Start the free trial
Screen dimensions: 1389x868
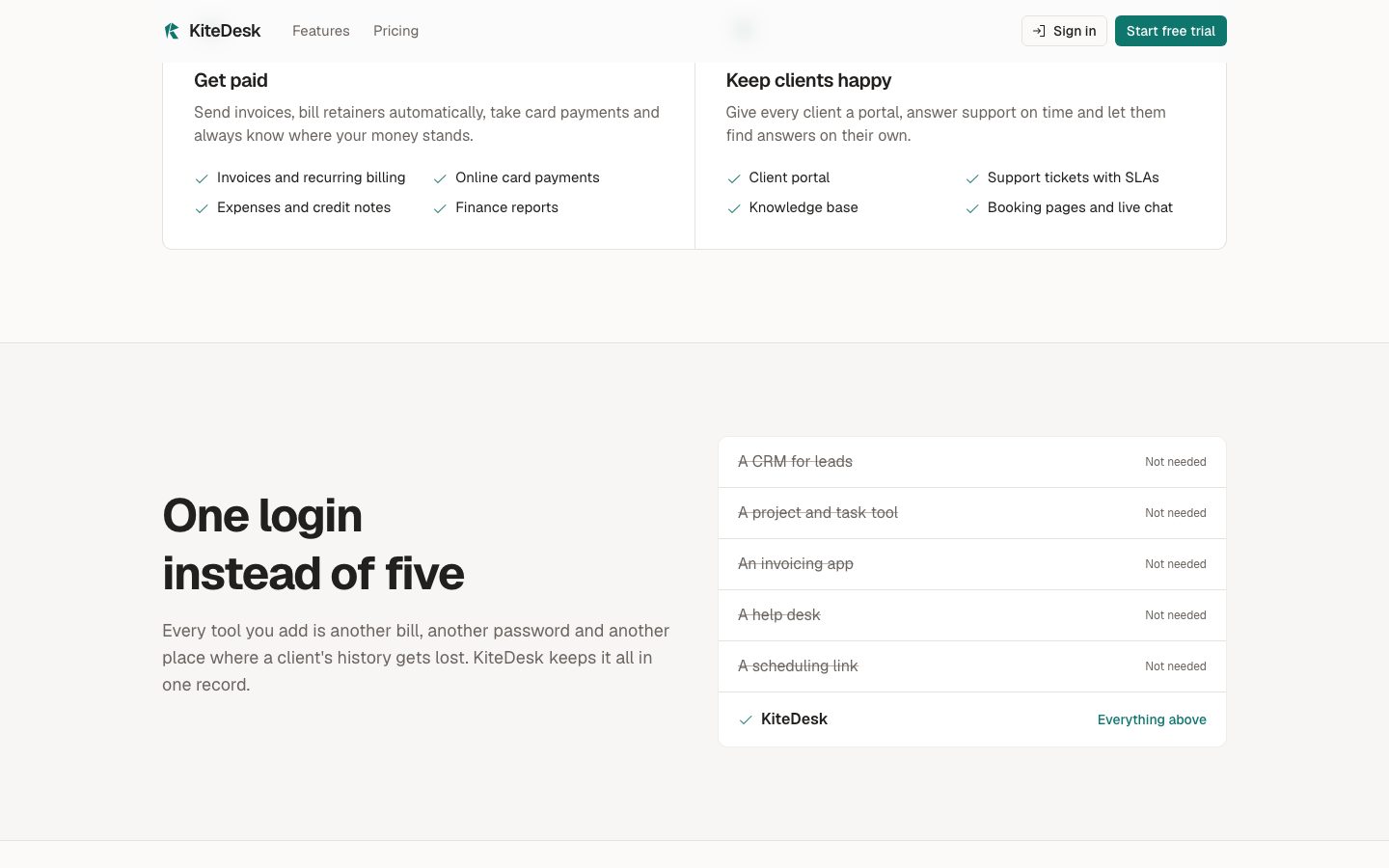pyautogui.click(x=1171, y=31)
